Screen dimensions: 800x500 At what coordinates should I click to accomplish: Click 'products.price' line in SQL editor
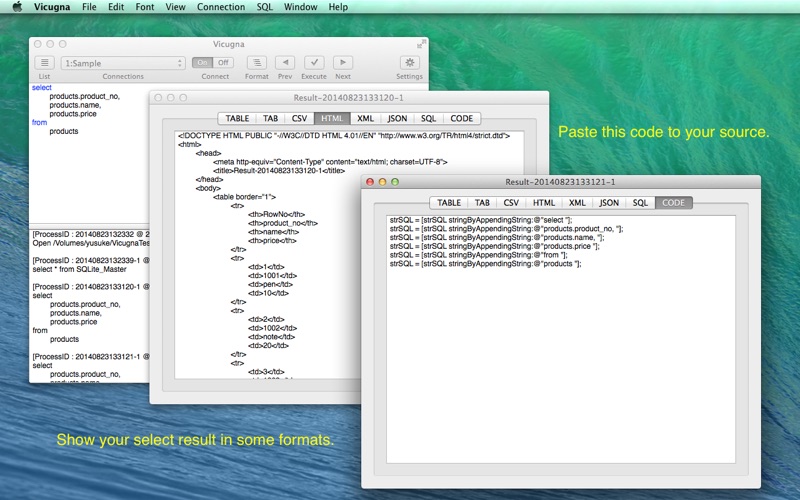(73, 114)
